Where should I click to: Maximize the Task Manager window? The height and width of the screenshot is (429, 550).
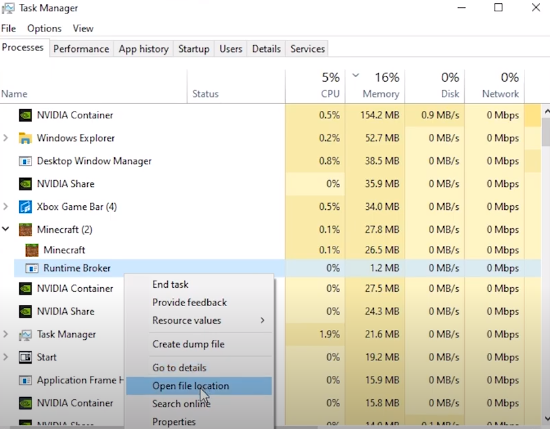pyautogui.click(x=498, y=7)
